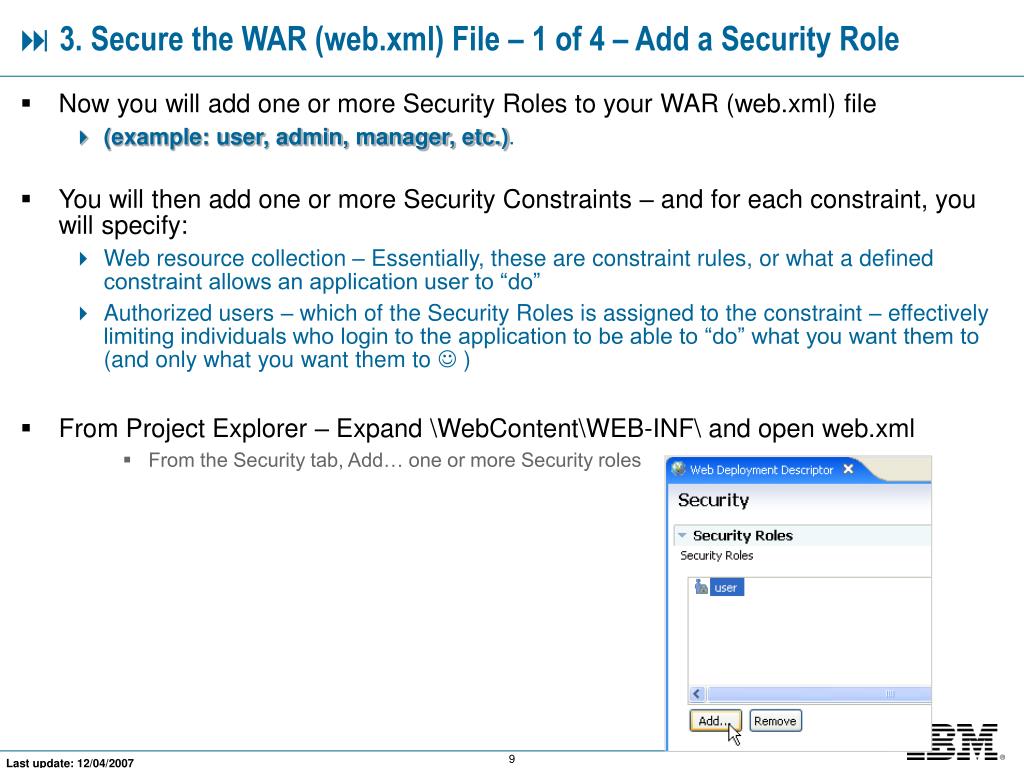Select the highlighted user role entry
The height and width of the screenshot is (768, 1024).
[726, 587]
